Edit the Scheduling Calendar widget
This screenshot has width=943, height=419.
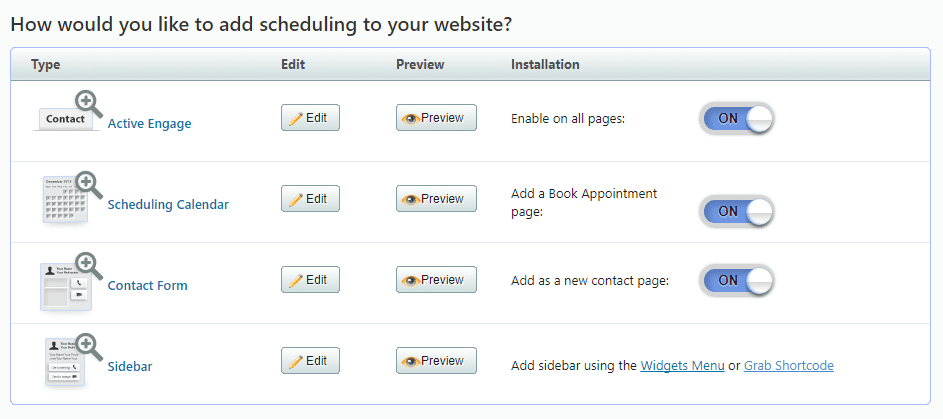(x=310, y=199)
